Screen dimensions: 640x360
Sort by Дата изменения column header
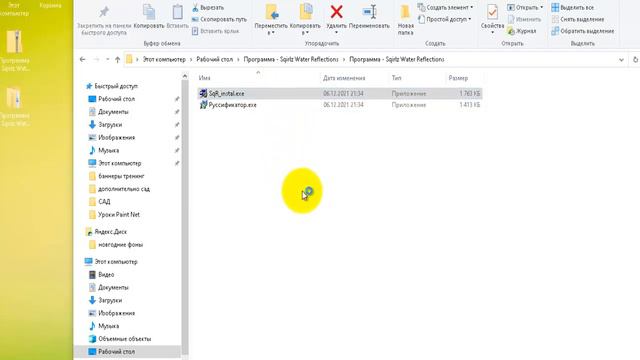point(344,78)
